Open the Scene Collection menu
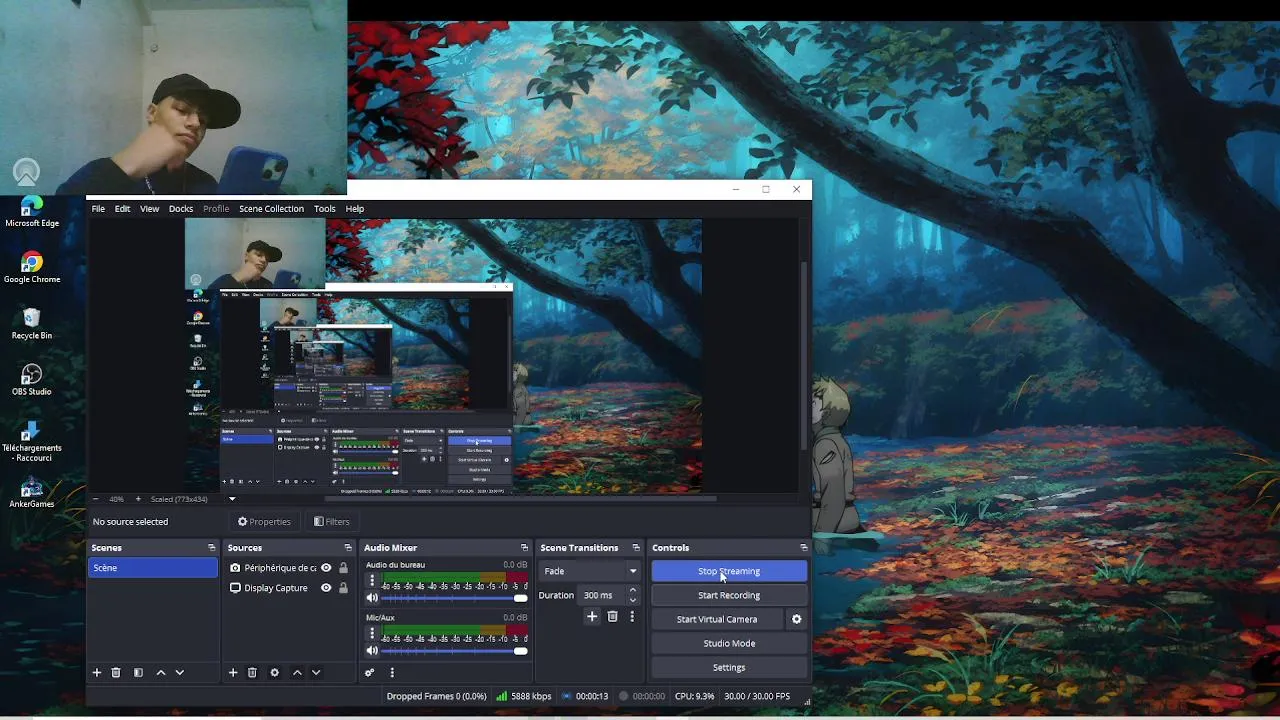1280x720 pixels. pos(271,209)
